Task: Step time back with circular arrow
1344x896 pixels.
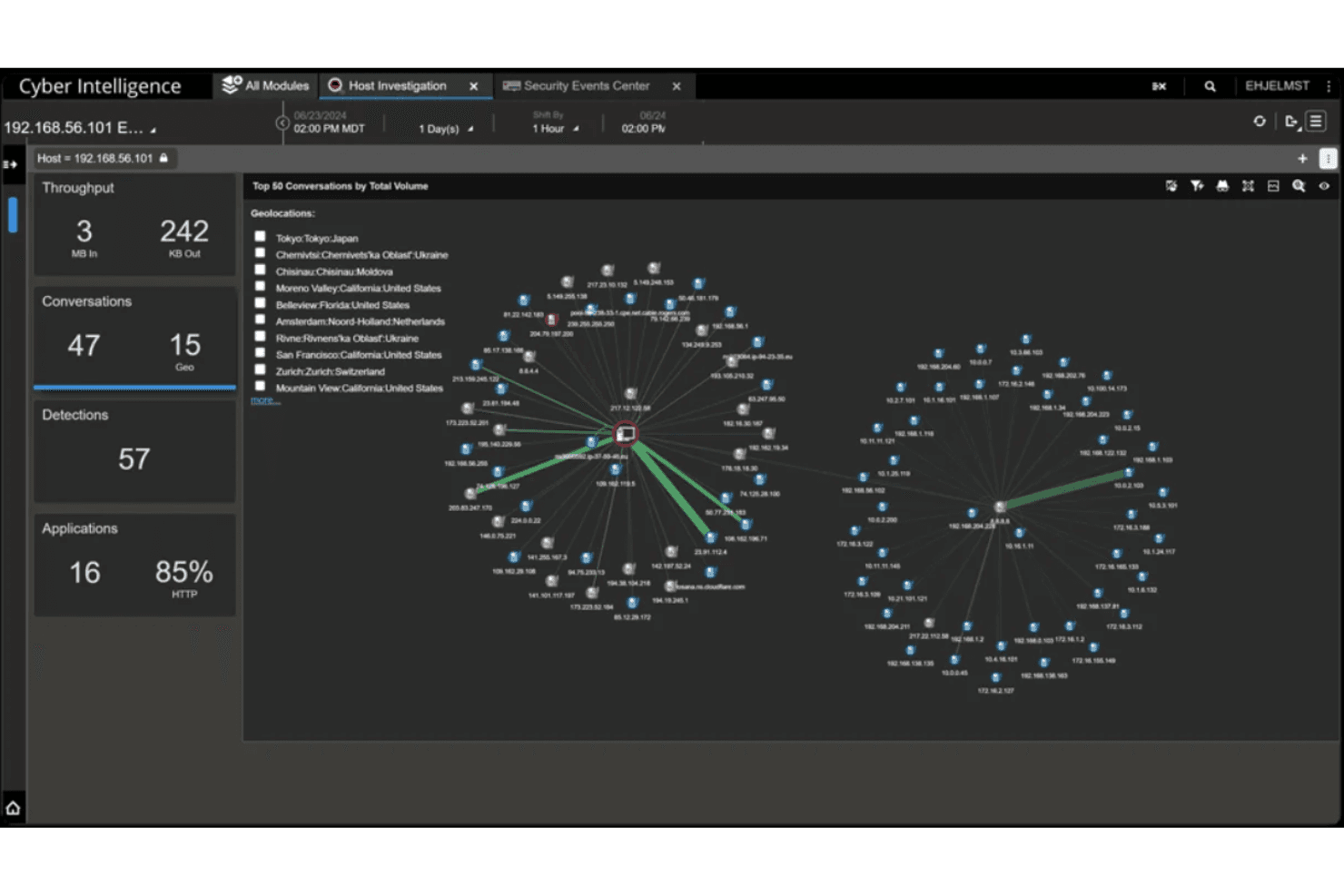Action: (x=282, y=123)
